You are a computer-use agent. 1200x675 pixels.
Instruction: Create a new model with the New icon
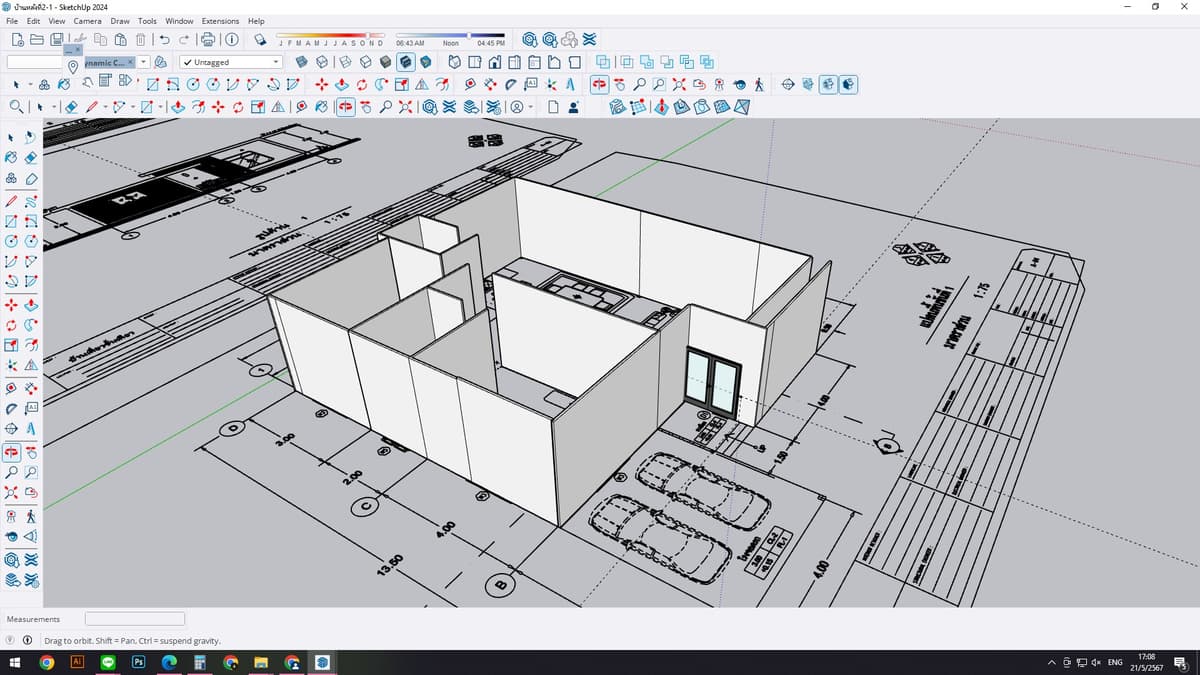[19, 40]
